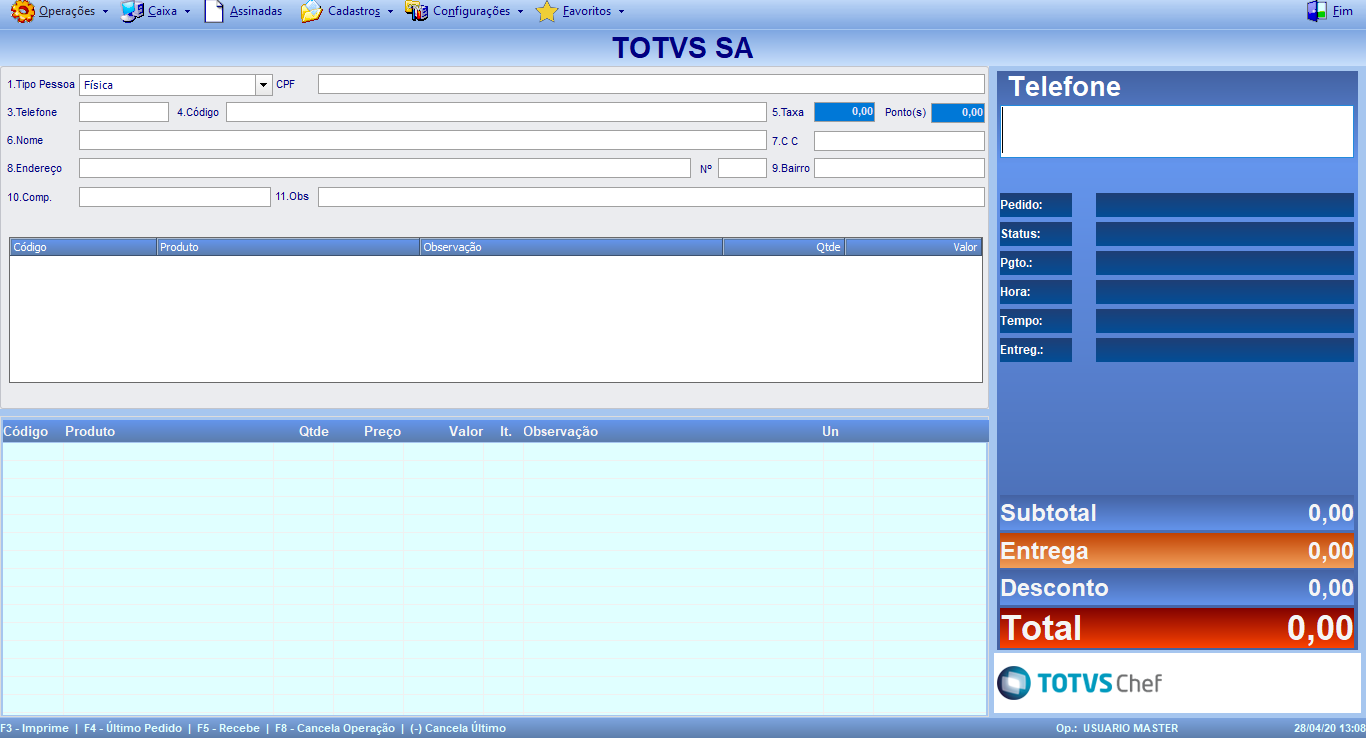Click the Desconto 0,00 row

[x=1177, y=588]
